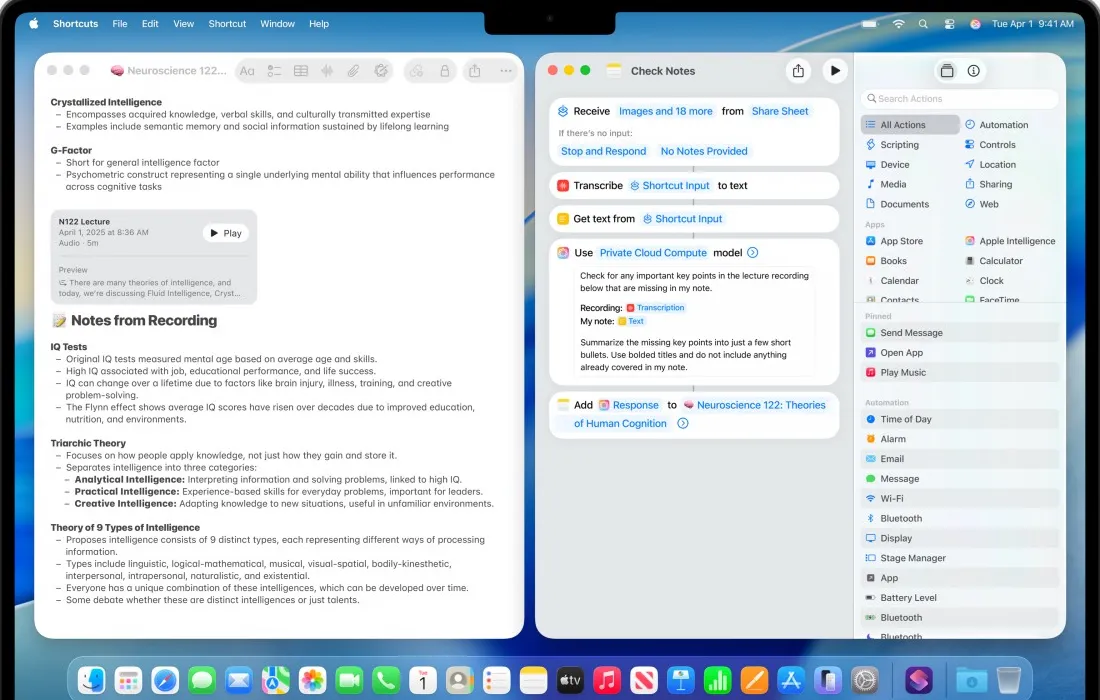Share the Check Notes shortcut

(798, 71)
